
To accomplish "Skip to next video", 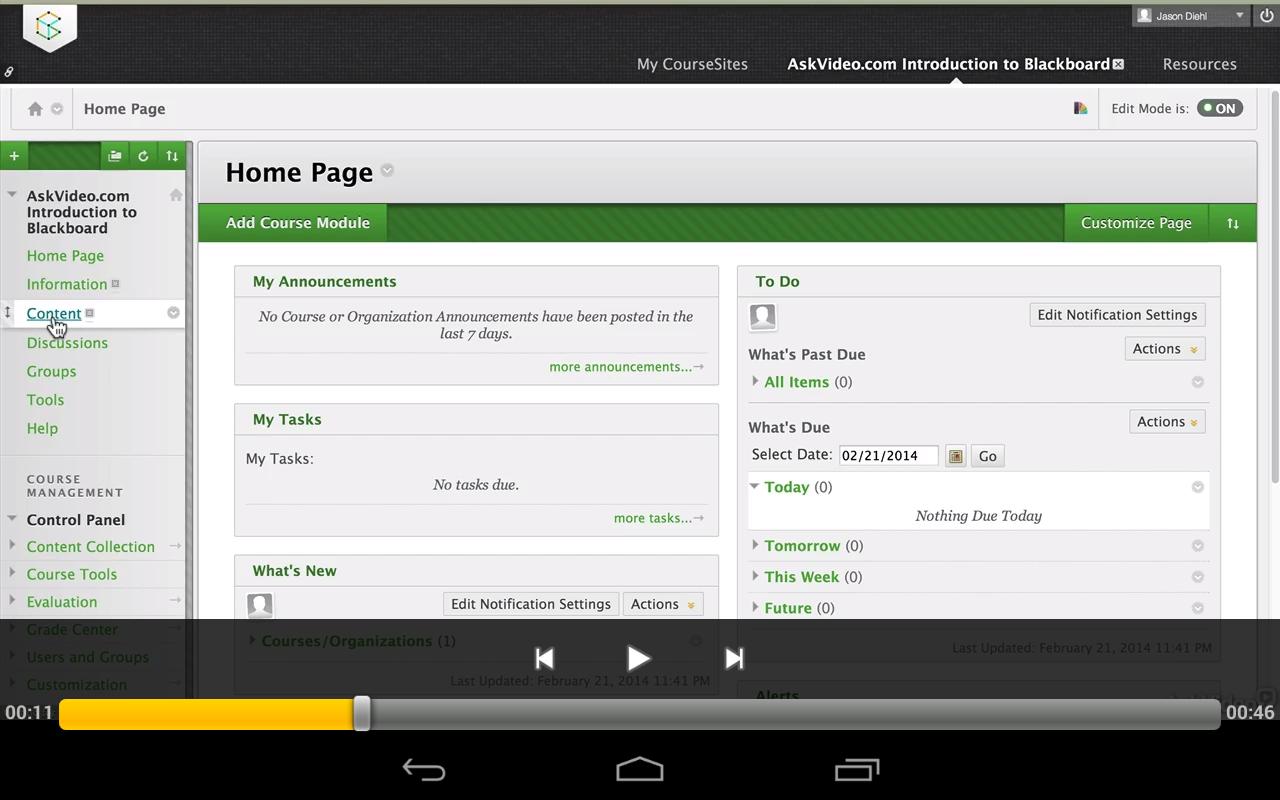I will (x=734, y=658).
